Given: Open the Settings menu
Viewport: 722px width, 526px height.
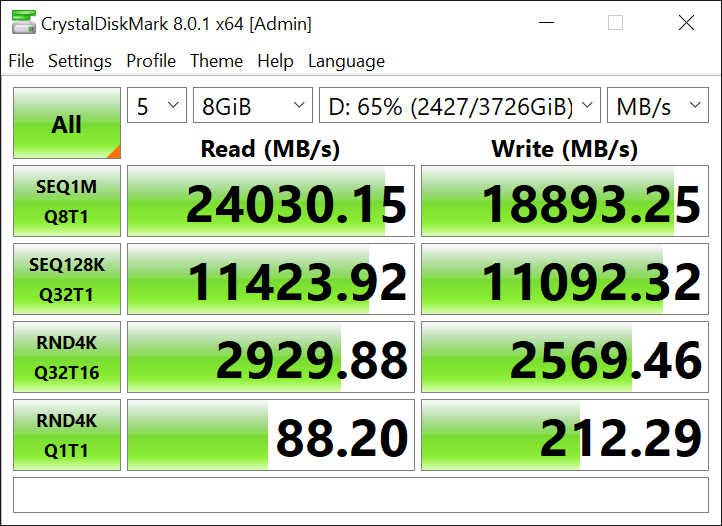Looking at the screenshot, I should click(80, 61).
